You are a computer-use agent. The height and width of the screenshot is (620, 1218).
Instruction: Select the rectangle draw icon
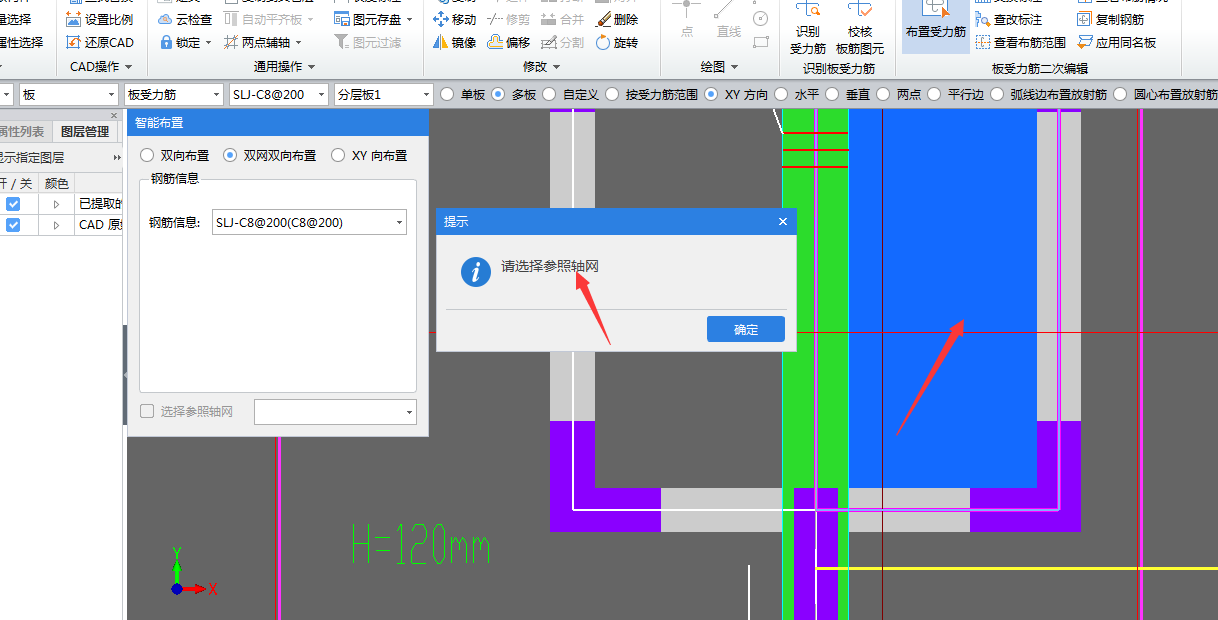[x=761, y=41]
